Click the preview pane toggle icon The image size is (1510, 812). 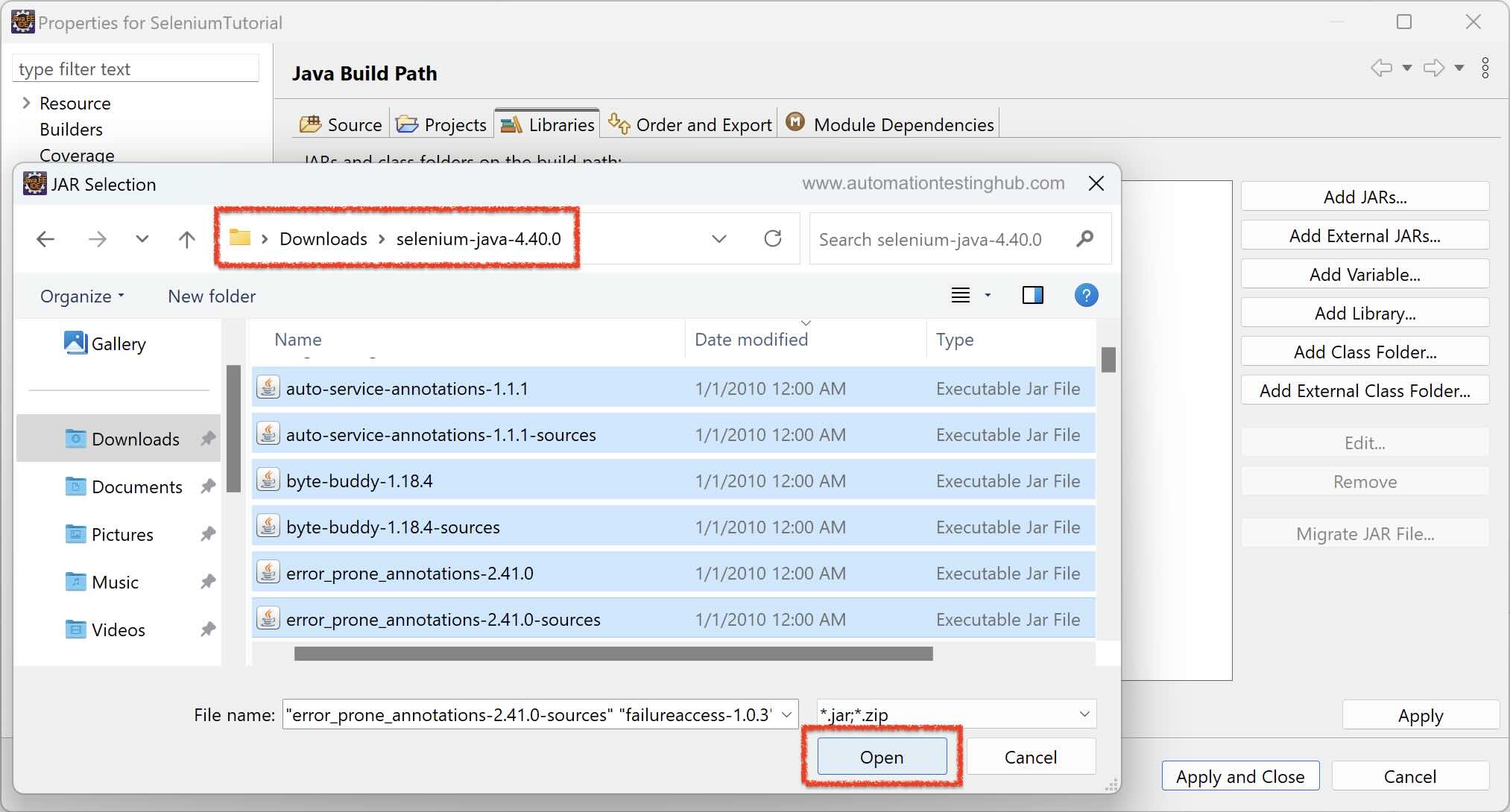1033,295
